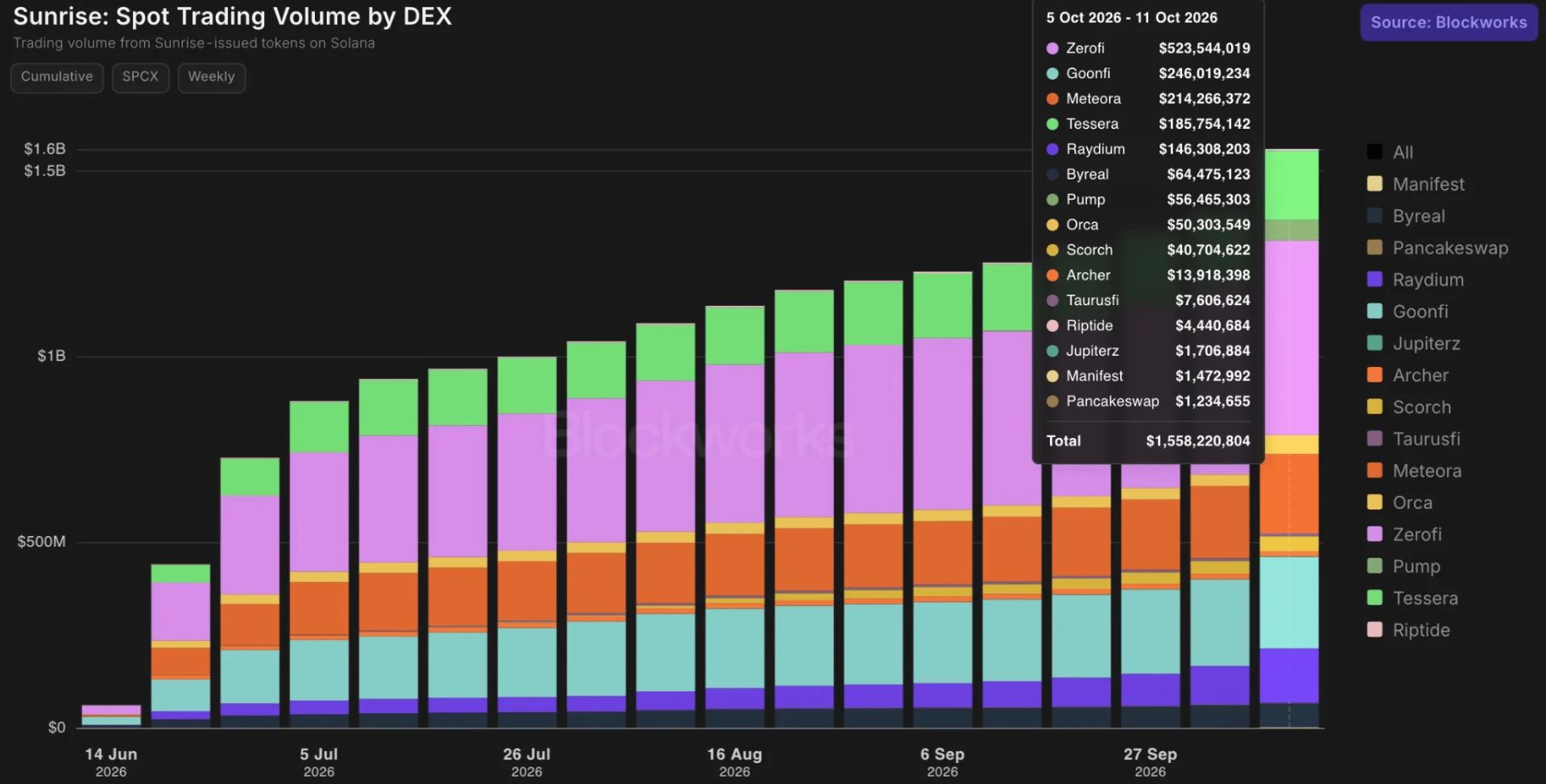The width and height of the screenshot is (1546, 784).
Task: Click the Total $1,558,220,804 tooltip row
Action: pos(1148,441)
